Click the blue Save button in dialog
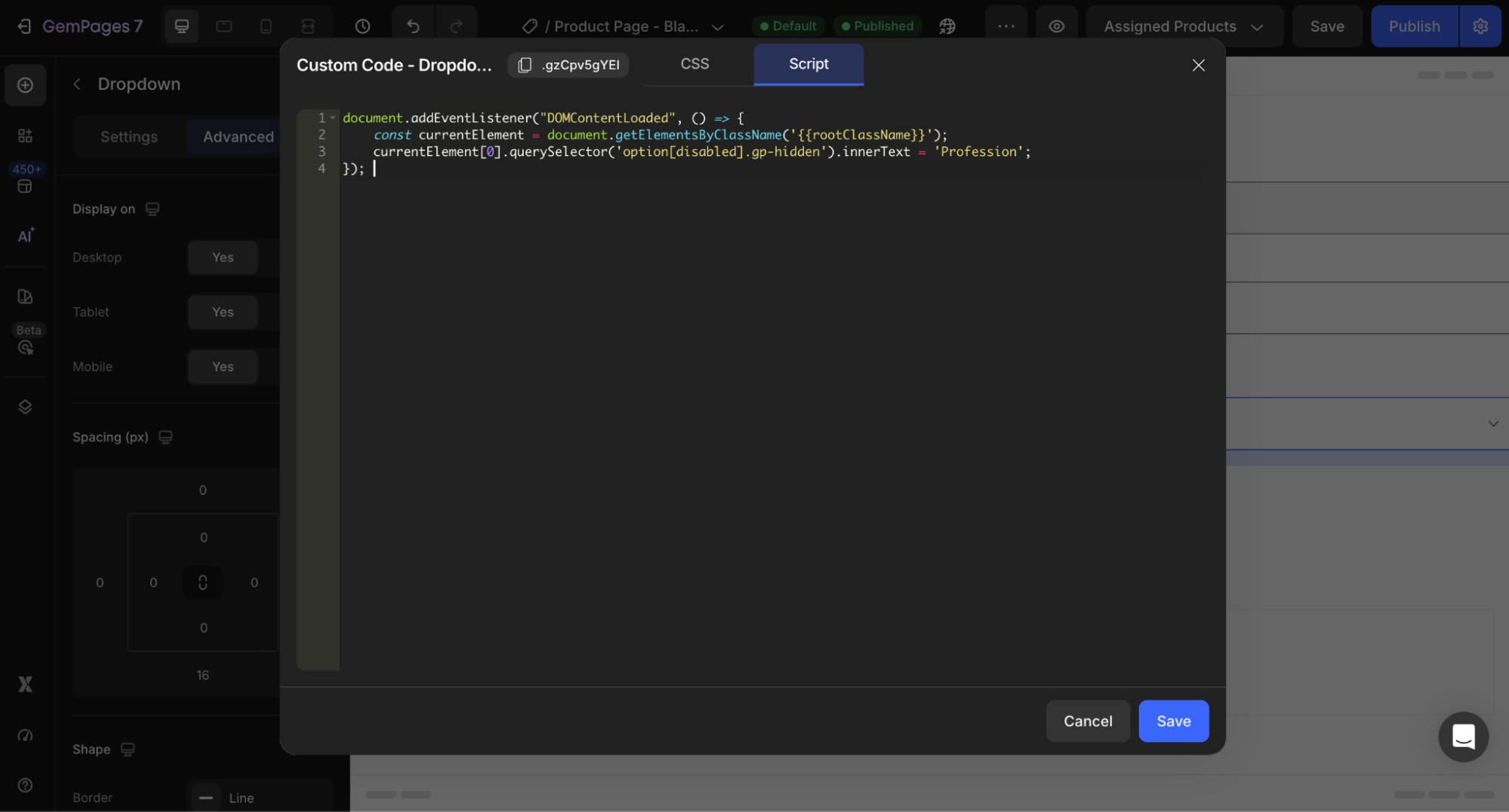Image resolution: width=1509 pixels, height=812 pixels. [1173, 721]
